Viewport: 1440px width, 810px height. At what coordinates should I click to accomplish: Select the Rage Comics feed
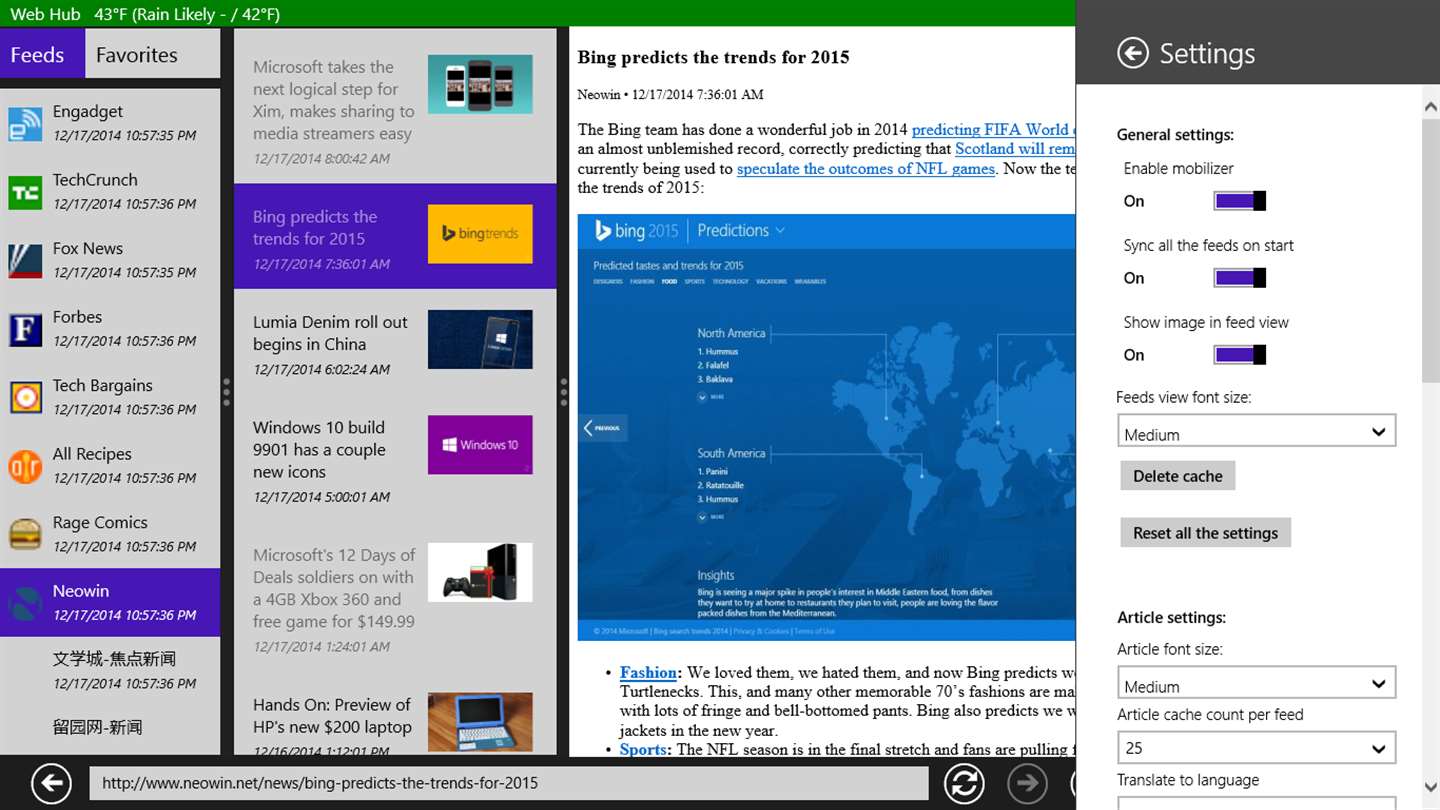click(x=110, y=534)
